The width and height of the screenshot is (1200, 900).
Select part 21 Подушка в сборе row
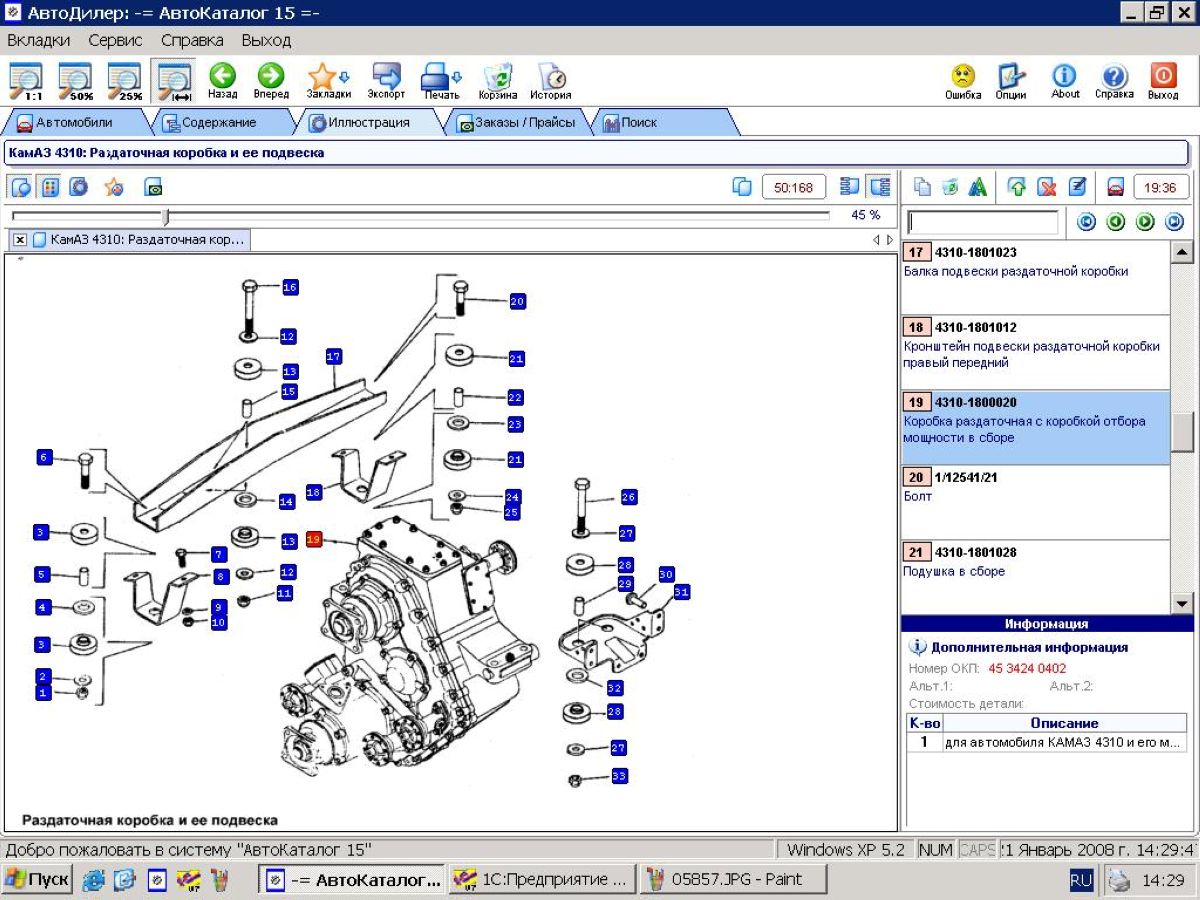(x=1035, y=577)
